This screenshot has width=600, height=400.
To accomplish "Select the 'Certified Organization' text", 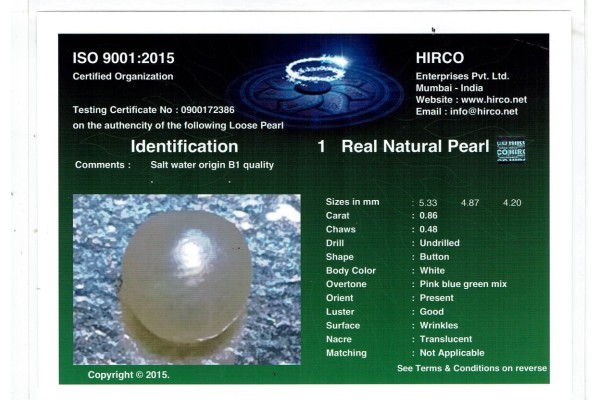I will 123,76.
